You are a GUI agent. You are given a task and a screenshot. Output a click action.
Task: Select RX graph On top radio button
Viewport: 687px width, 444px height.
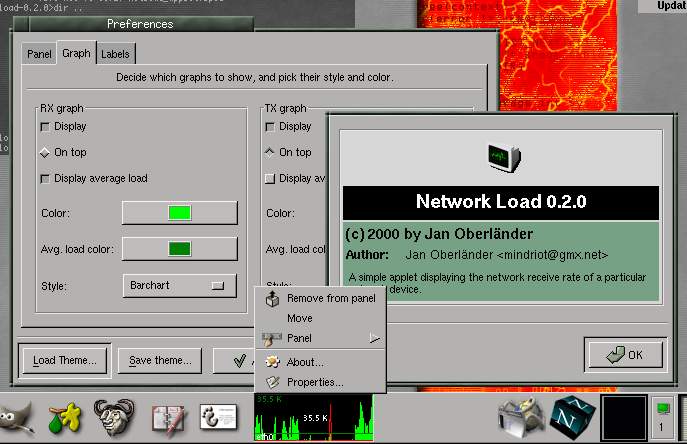[x=45, y=153]
